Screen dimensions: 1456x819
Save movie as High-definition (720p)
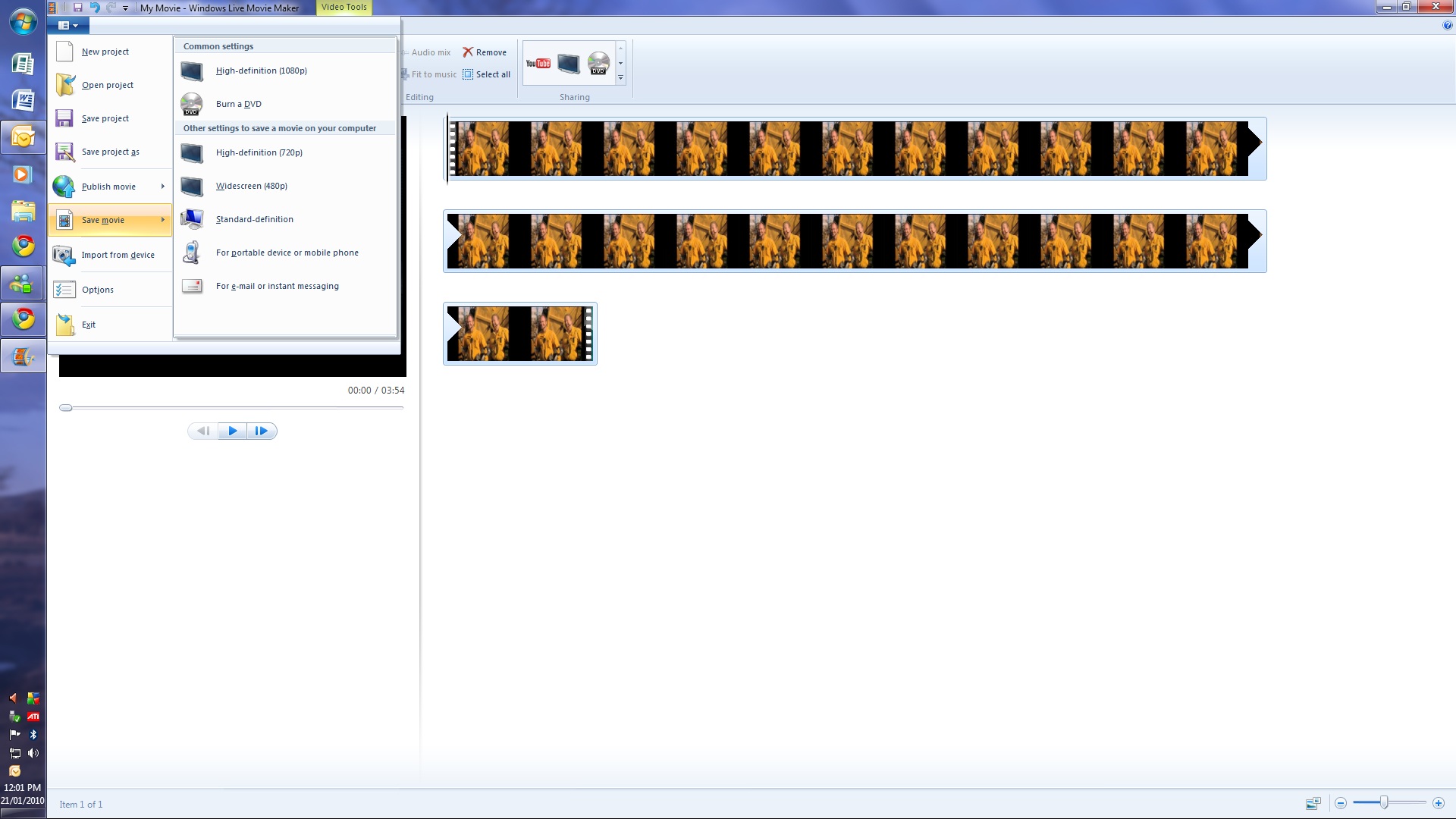(x=285, y=152)
